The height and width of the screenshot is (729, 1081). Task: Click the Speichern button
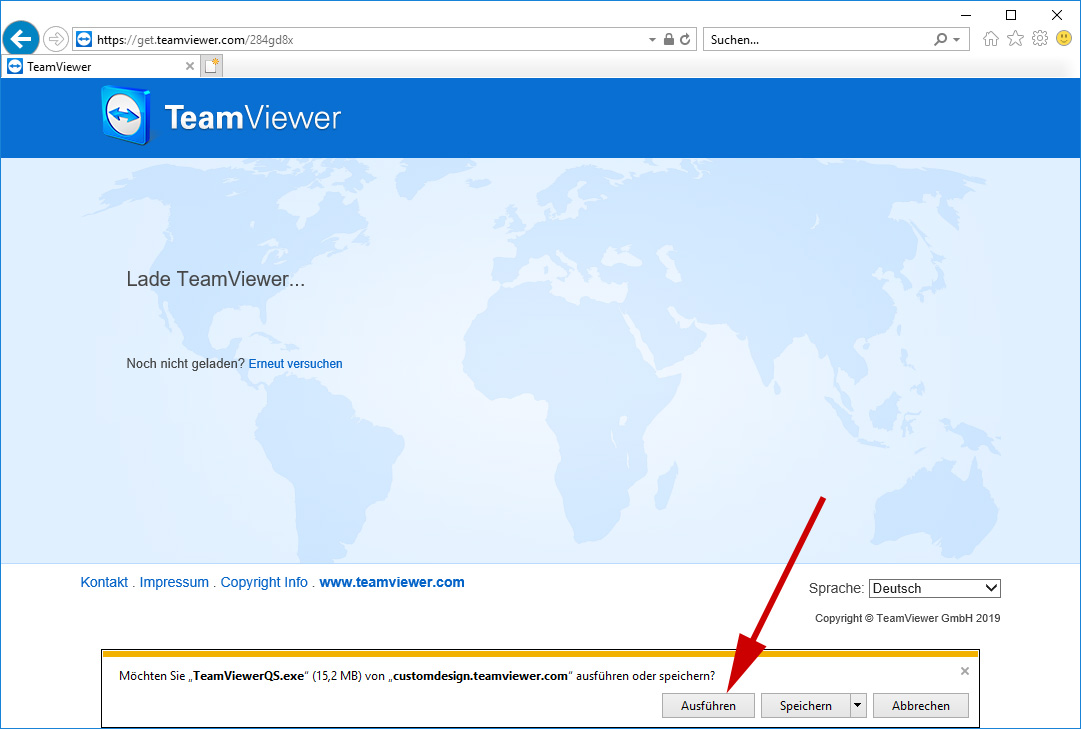(805, 706)
